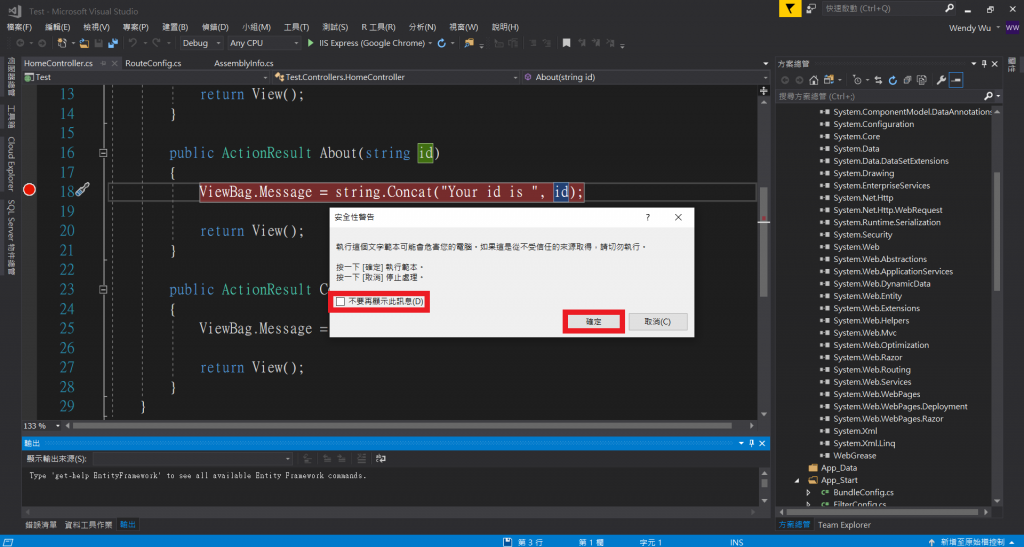Switch to the RouteConfig.cs tab
Viewport: 1024px width, 547px height.
tap(153, 63)
